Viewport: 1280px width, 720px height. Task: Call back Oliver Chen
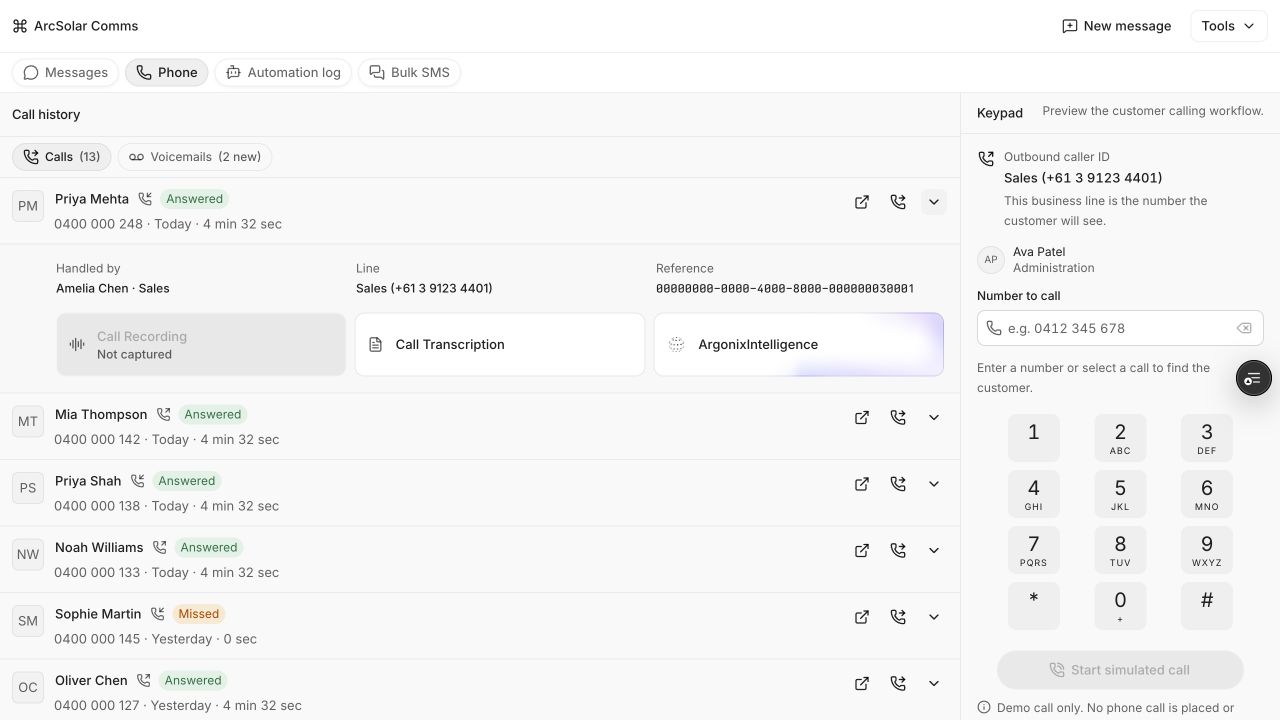[898, 684]
